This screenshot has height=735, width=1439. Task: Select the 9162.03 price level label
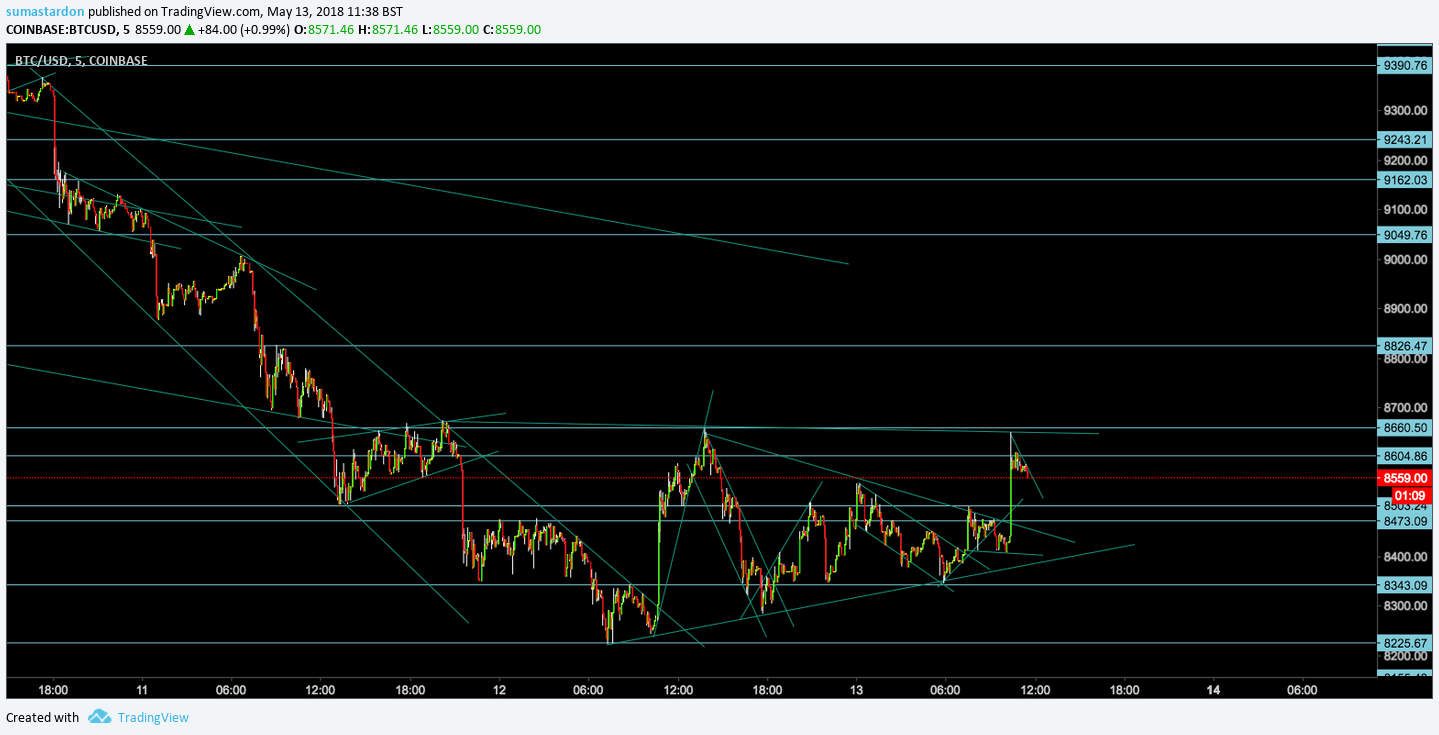pos(1405,180)
